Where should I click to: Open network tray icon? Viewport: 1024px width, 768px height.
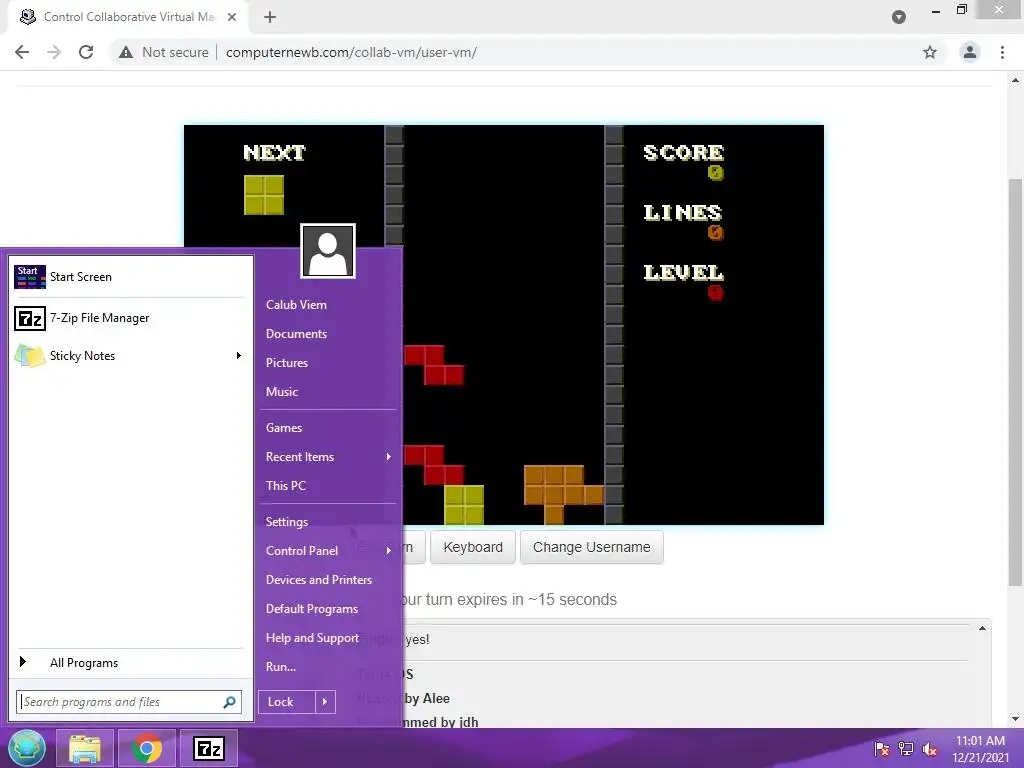906,749
